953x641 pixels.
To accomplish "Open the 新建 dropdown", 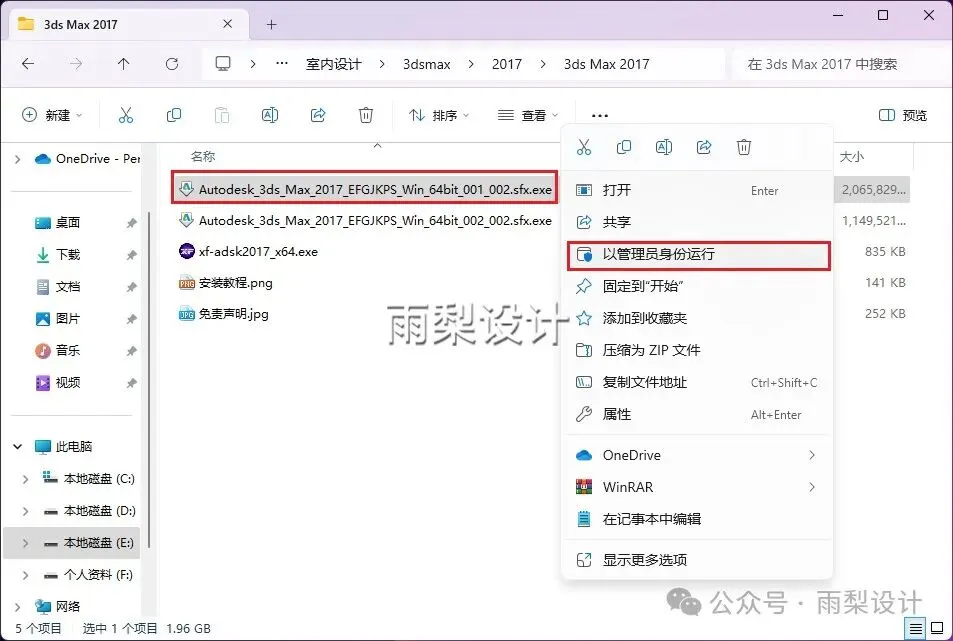I will click(52, 115).
